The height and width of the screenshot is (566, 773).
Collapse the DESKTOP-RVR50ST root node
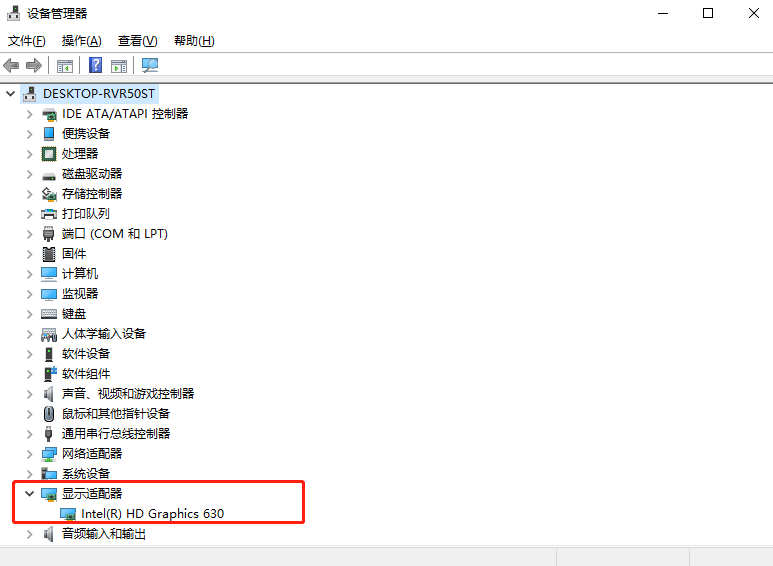click(x=10, y=93)
